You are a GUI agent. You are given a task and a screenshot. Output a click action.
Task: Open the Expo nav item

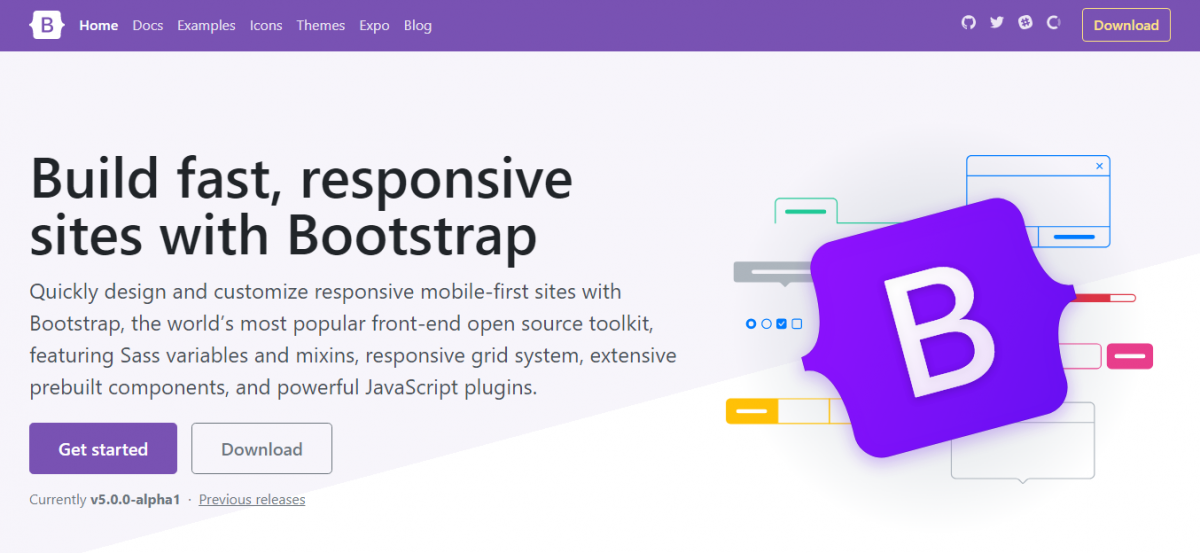[375, 25]
